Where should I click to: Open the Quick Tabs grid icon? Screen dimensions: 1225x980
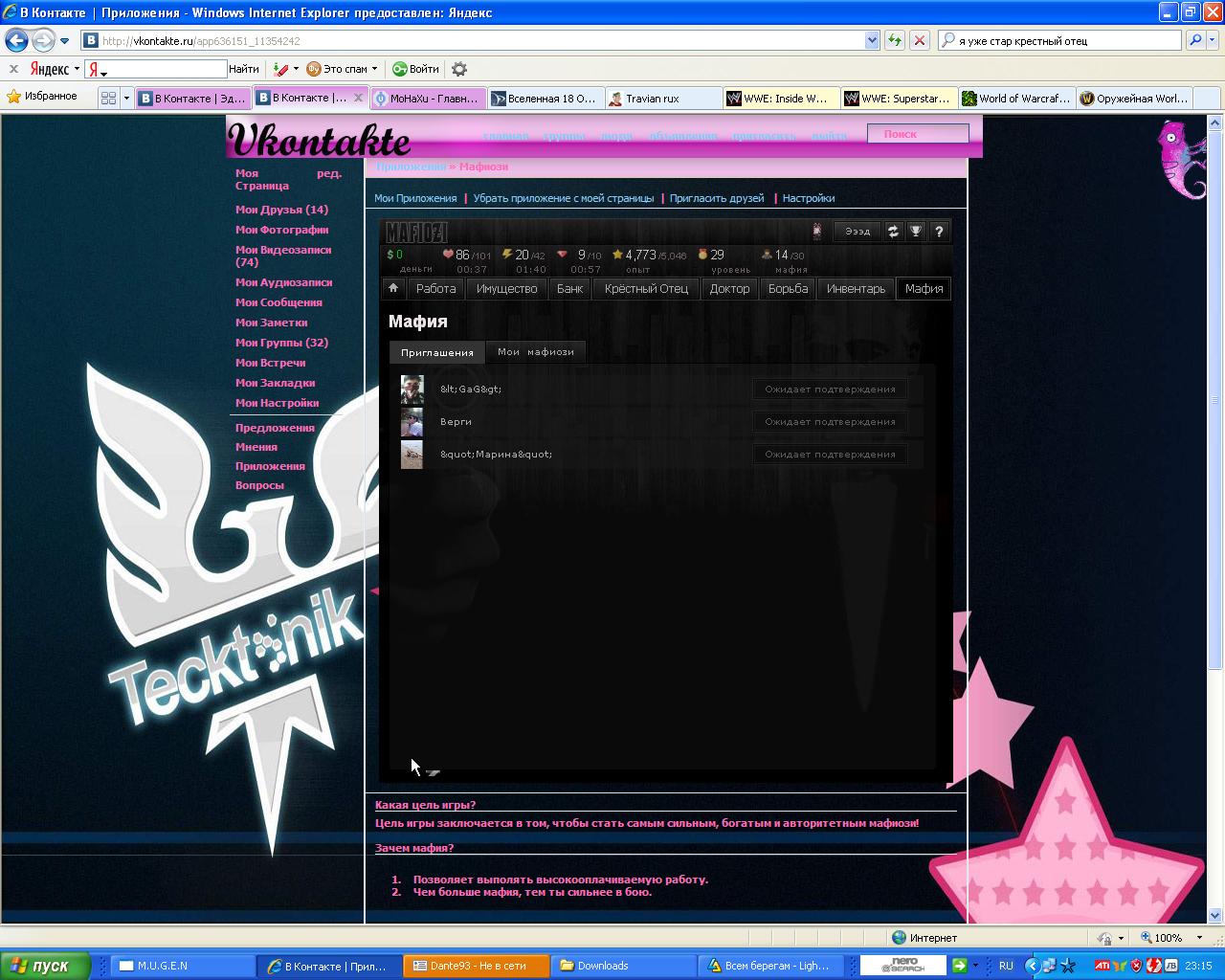coord(108,98)
